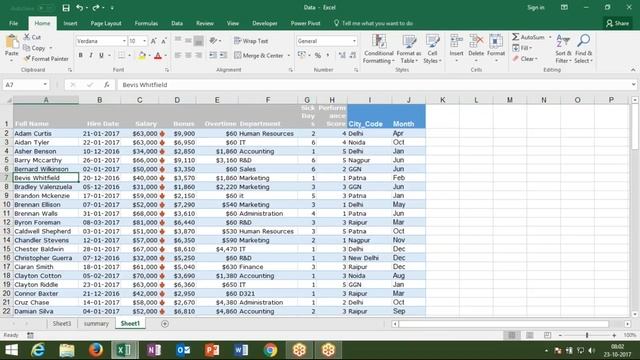
Task: Switch to the Insert ribbon tab
Action: [70, 23]
